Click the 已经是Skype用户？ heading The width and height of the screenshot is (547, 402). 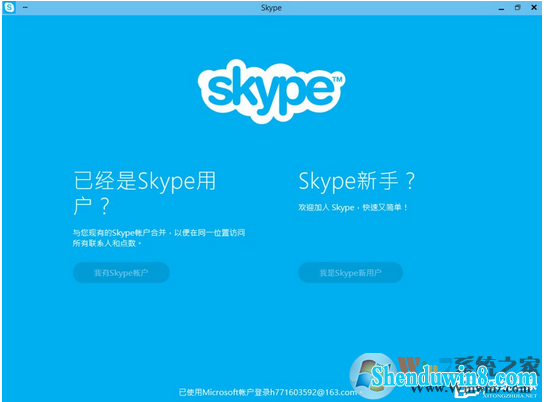click(x=145, y=193)
